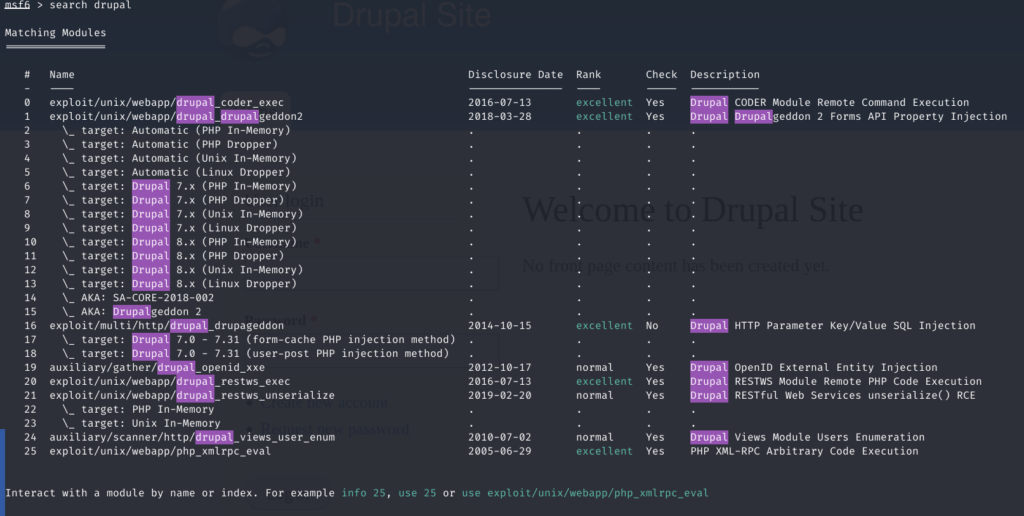Click the 'search drupal' command text
Image resolution: width=1024 pixels, height=516 pixels.
(x=90, y=5)
